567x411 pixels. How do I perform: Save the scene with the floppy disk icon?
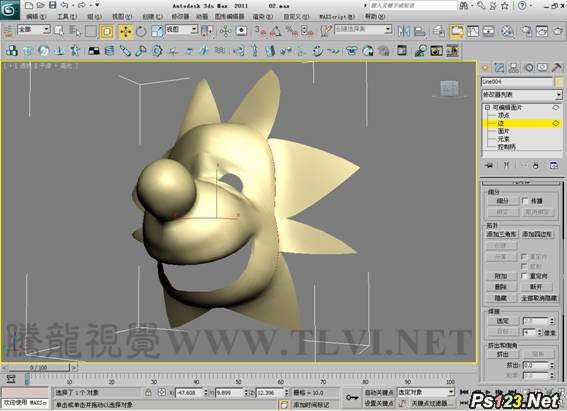[x=53, y=5]
